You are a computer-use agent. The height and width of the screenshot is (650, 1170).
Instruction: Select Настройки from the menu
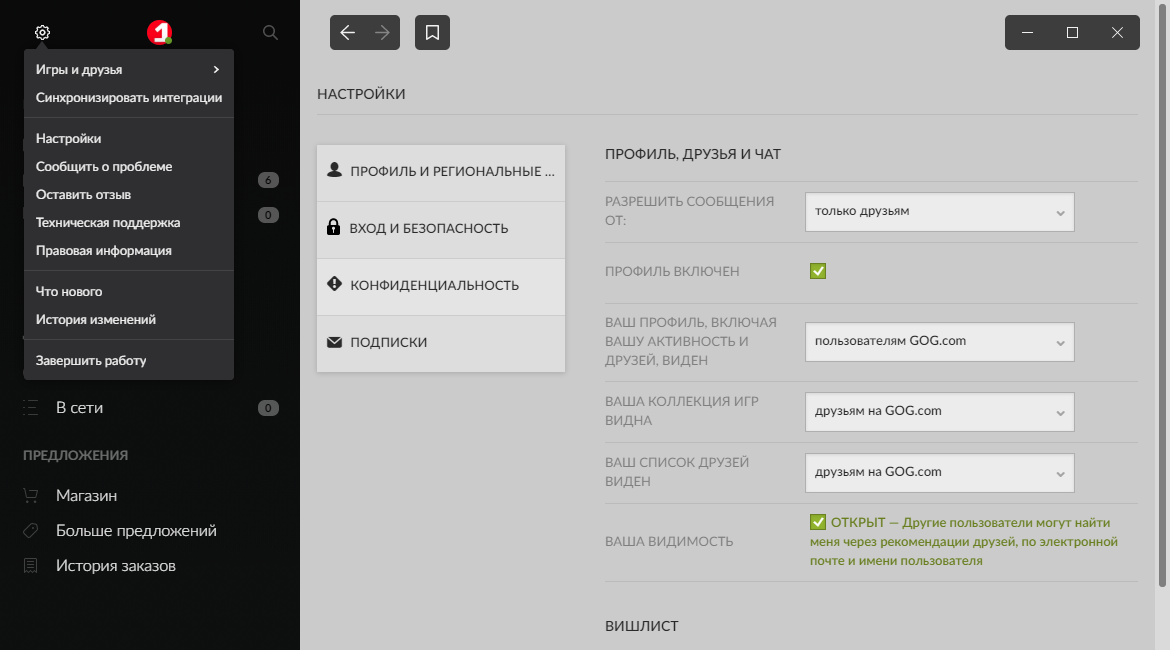[69, 139]
